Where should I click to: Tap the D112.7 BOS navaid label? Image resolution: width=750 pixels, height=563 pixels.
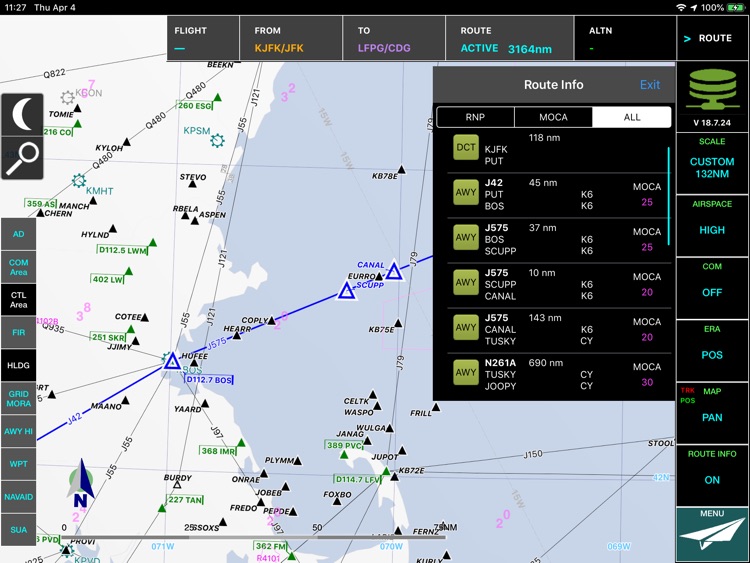pyautogui.click(x=209, y=380)
